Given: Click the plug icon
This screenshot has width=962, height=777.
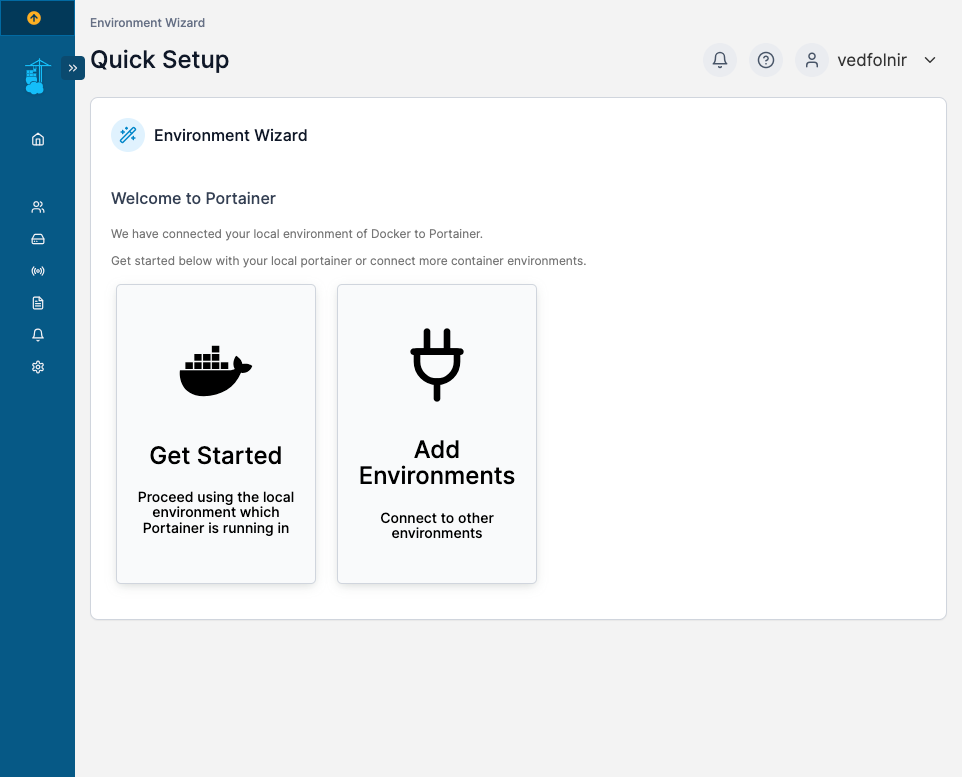Looking at the screenshot, I should (x=437, y=365).
